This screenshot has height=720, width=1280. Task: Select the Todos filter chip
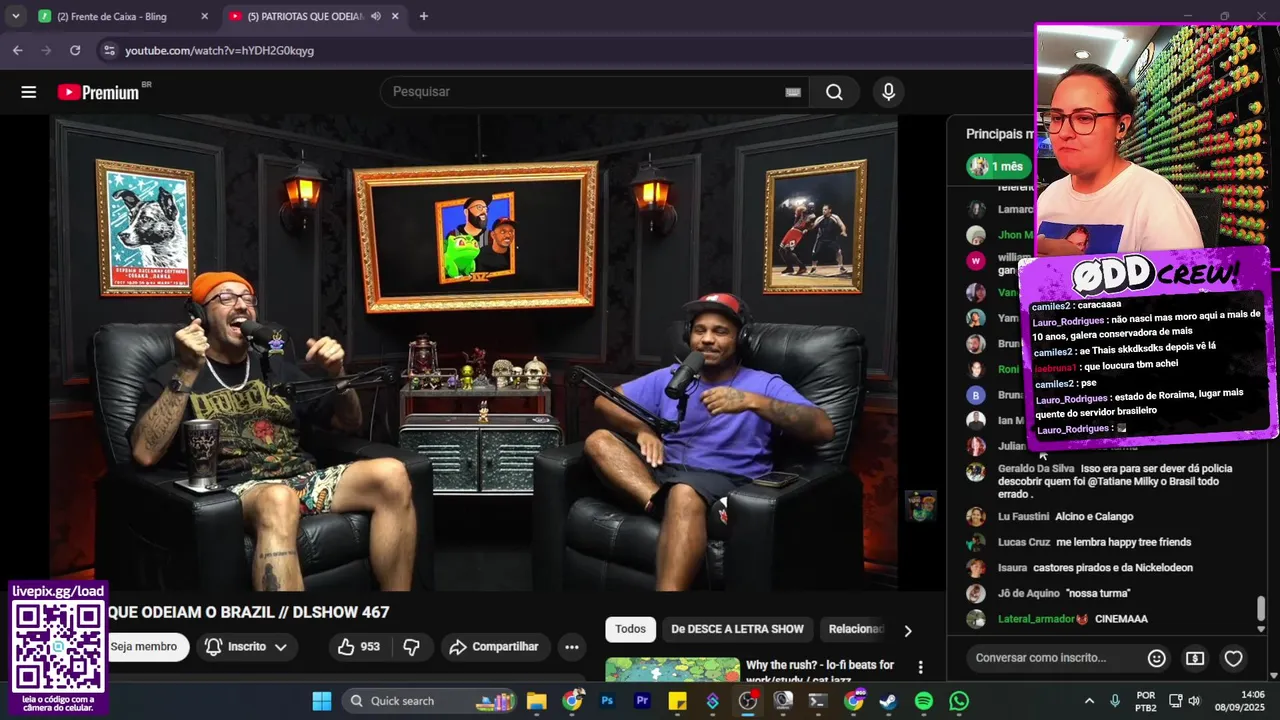tap(630, 629)
